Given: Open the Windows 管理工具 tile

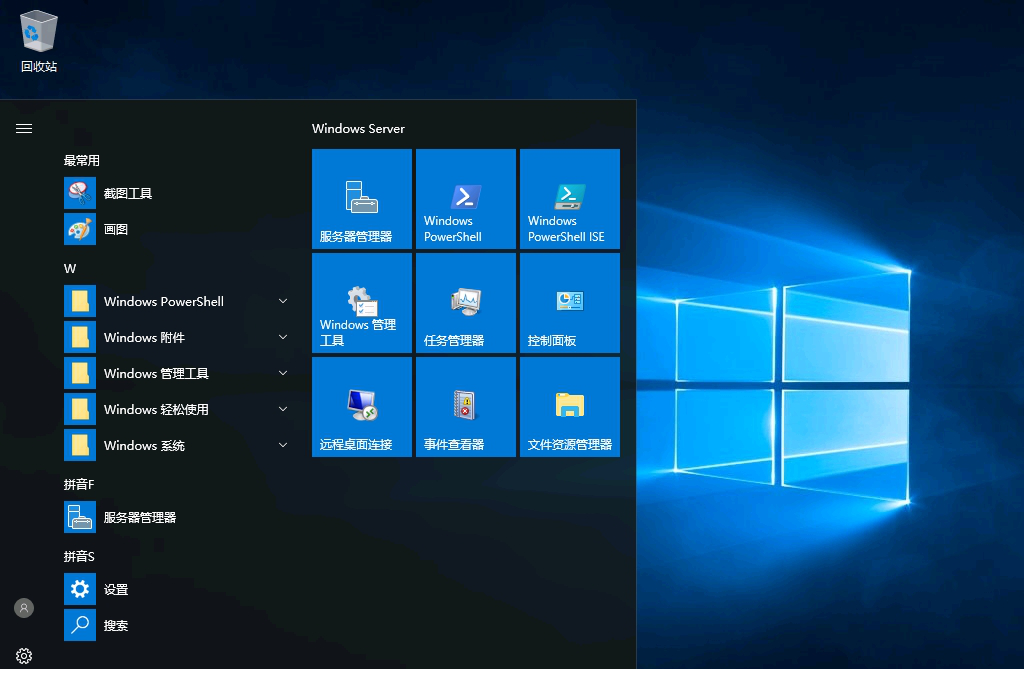Looking at the screenshot, I should coord(362,302).
